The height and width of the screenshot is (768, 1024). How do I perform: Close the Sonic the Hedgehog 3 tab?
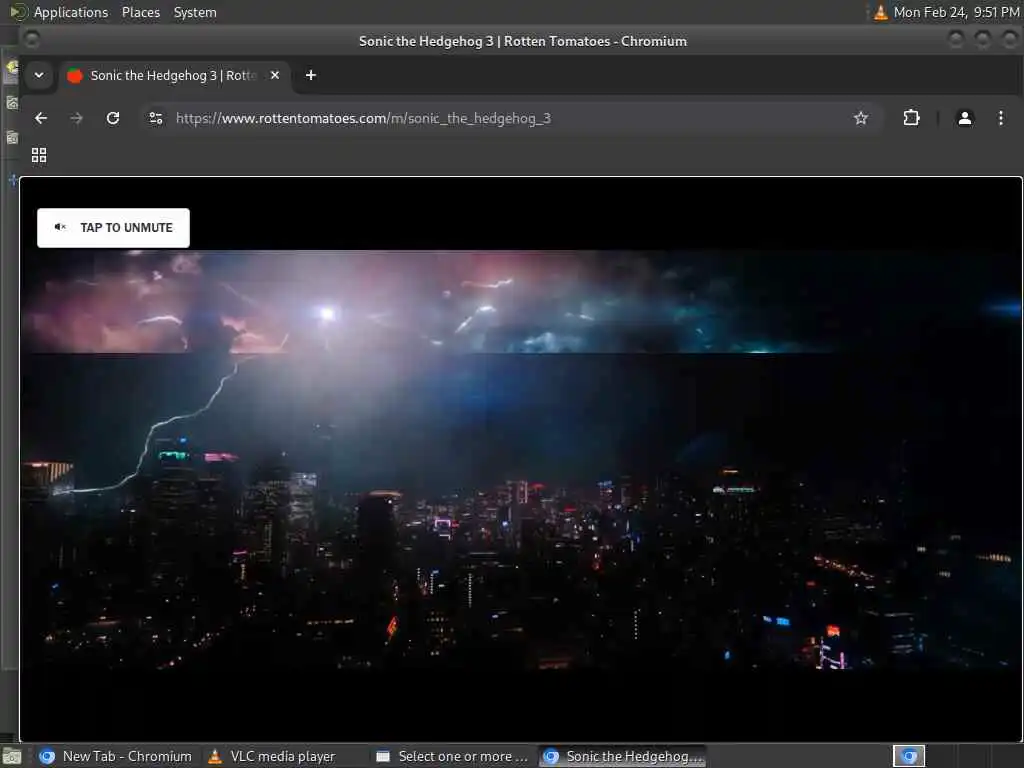coord(275,75)
